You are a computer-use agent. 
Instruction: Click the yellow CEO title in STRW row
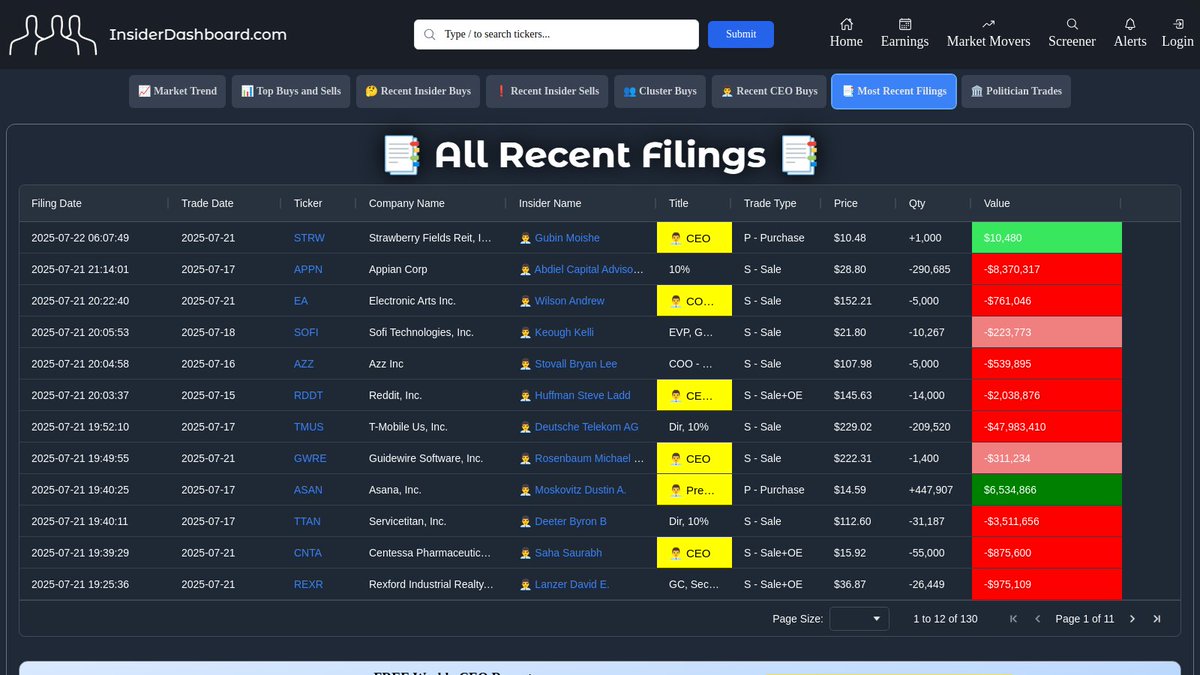[694, 238]
